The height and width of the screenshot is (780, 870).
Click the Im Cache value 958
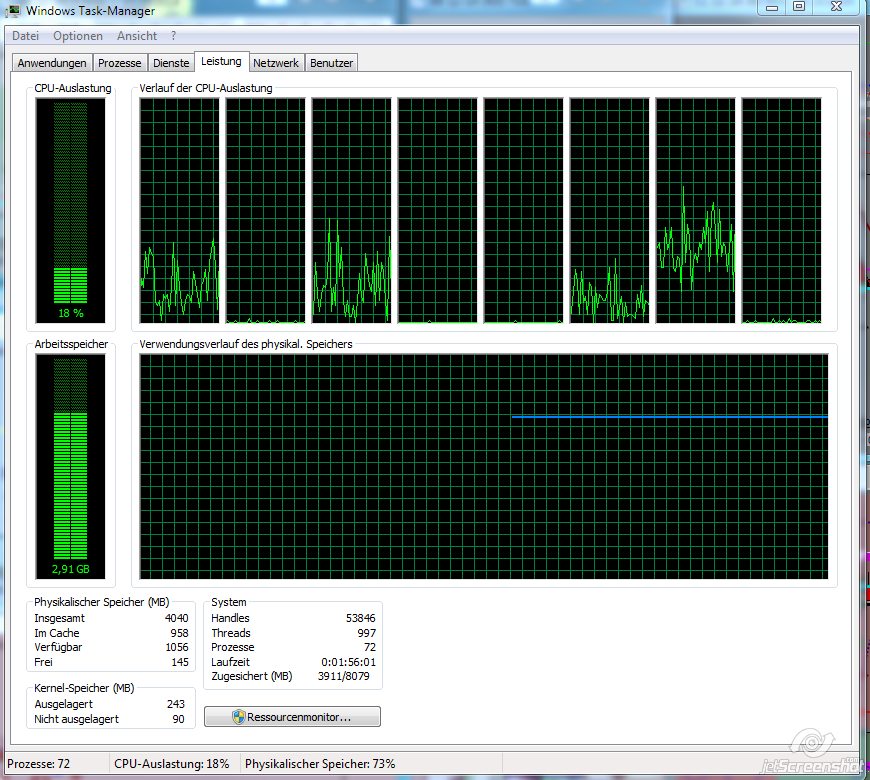(179, 633)
